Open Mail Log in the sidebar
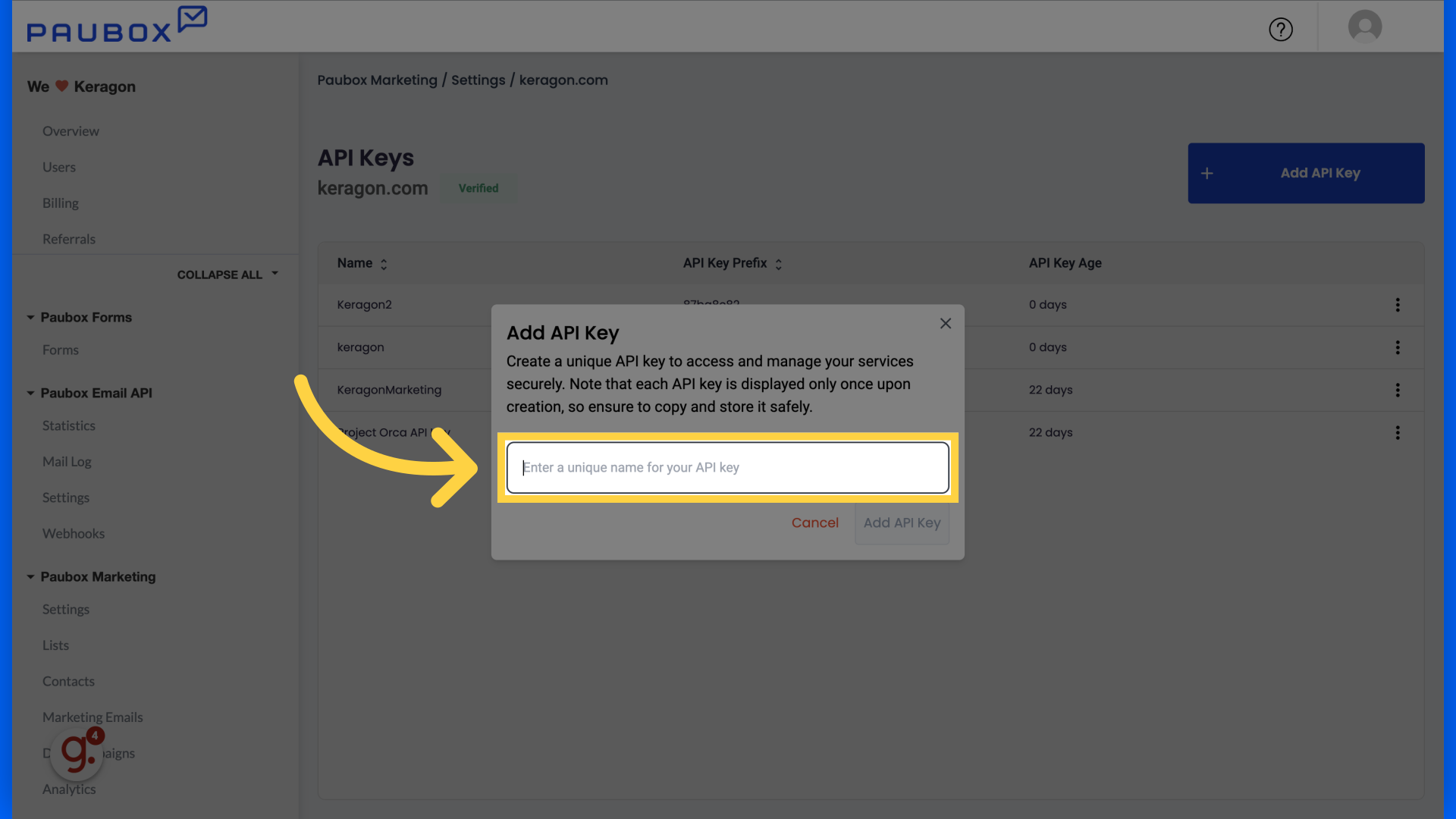This screenshot has height=819, width=1456. click(67, 462)
